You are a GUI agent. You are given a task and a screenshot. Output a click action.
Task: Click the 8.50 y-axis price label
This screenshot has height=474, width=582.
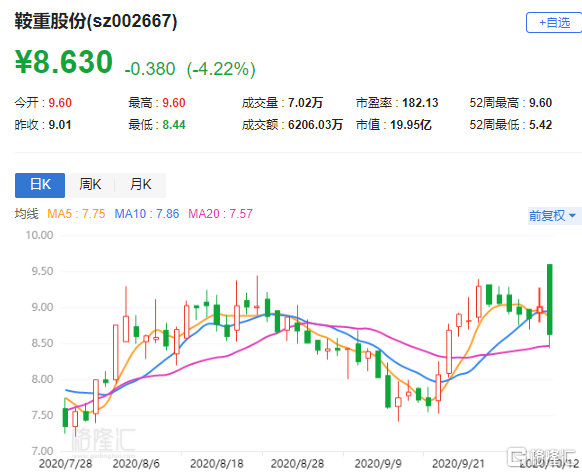[x=42, y=343]
